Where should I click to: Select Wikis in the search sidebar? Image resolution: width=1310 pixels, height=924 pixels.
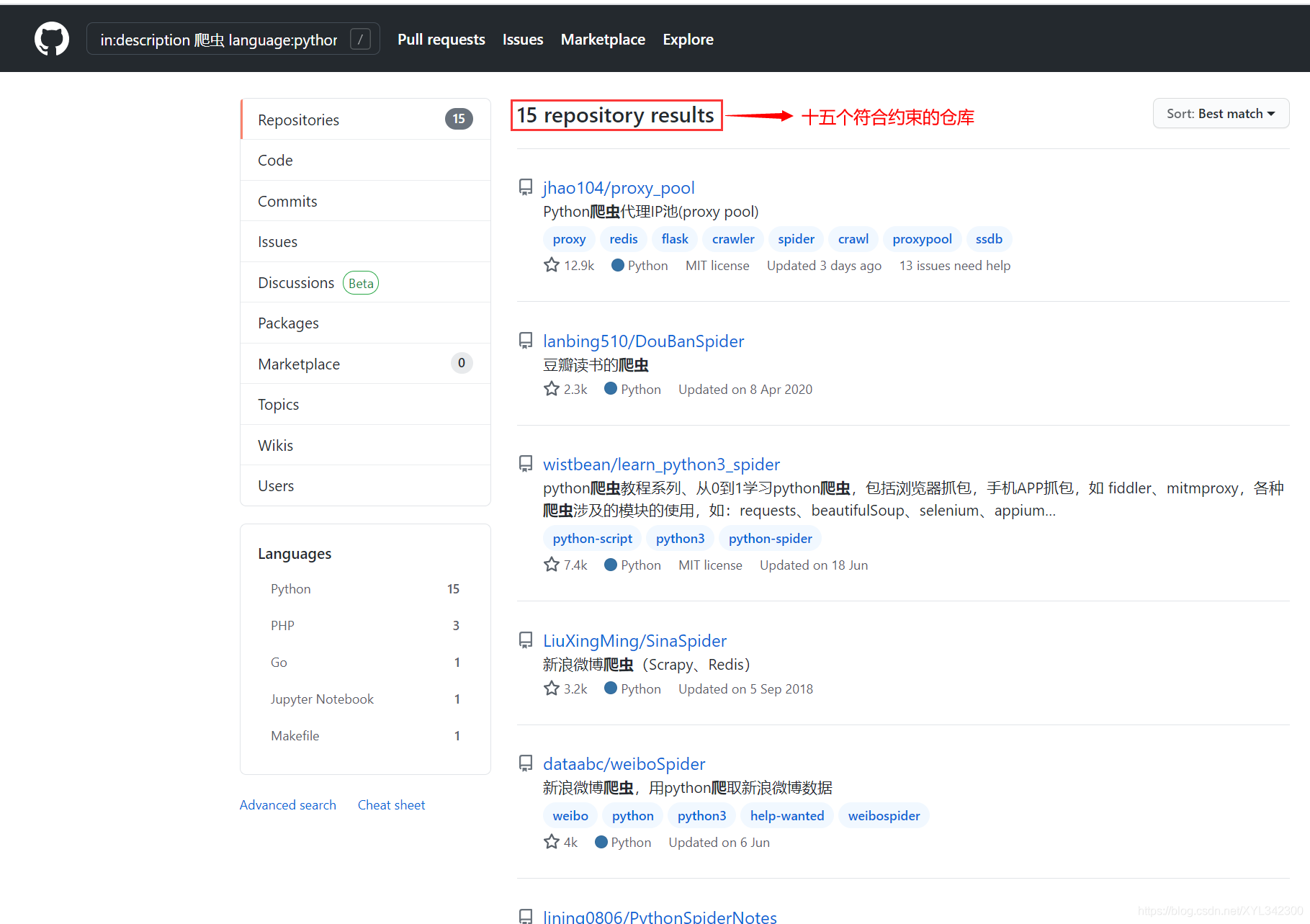click(x=366, y=445)
